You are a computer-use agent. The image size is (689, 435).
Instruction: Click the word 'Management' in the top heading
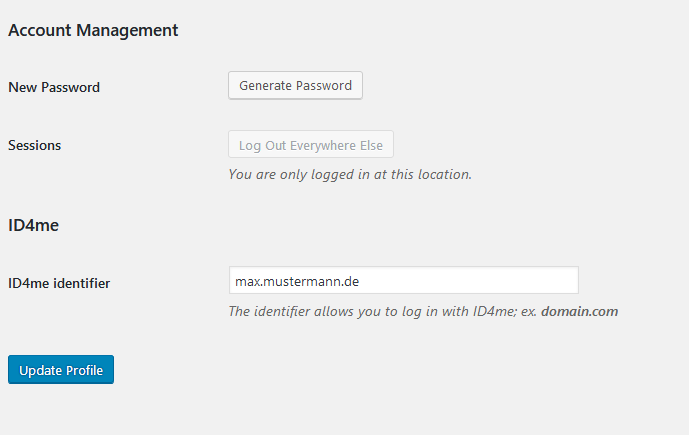pos(127,30)
